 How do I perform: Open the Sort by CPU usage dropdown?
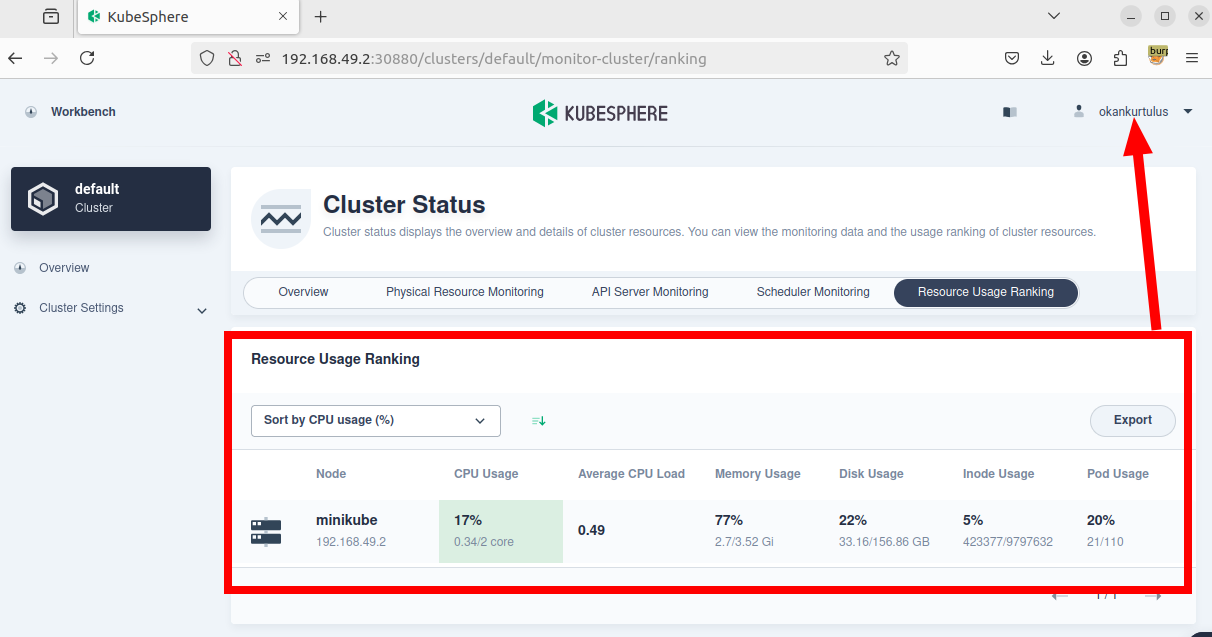point(375,421)
